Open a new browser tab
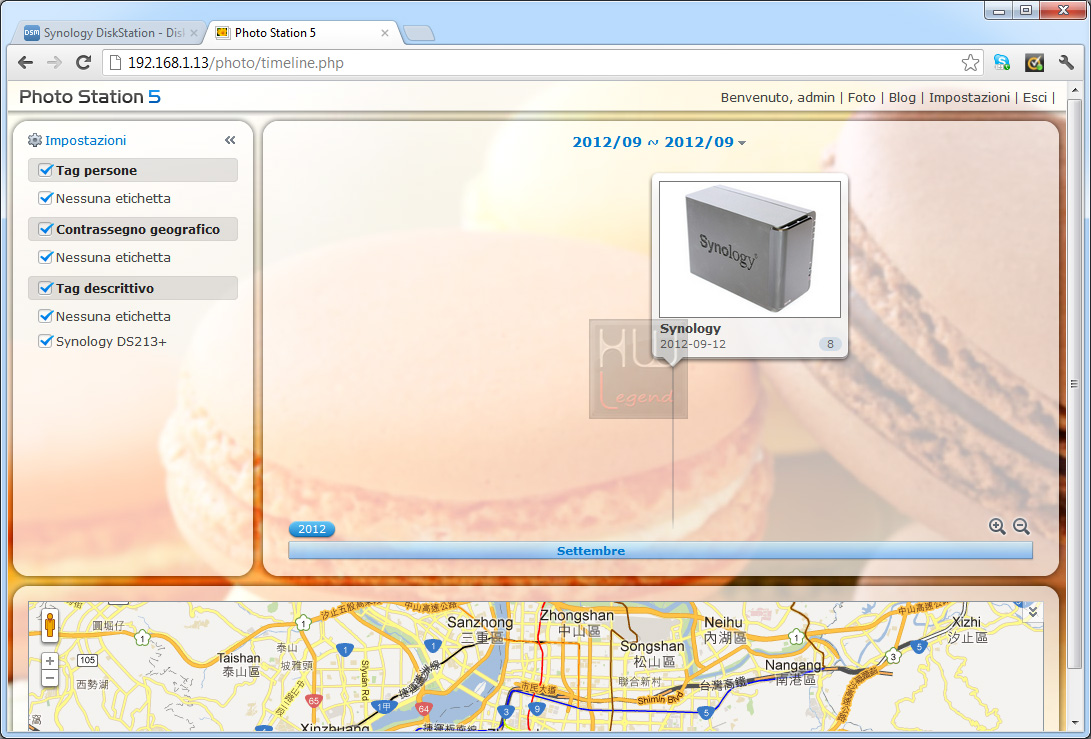 pyautogui.click(x=419, y=33)
